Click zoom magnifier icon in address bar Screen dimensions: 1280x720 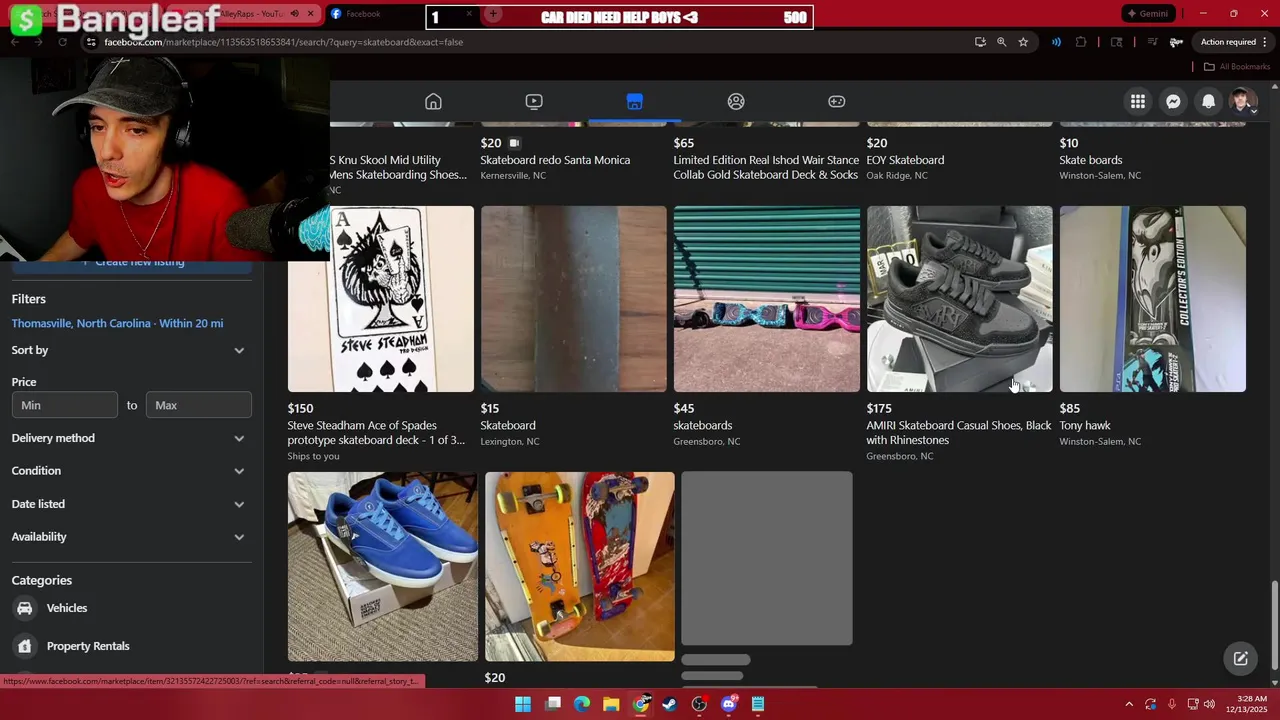[1001, 42]
